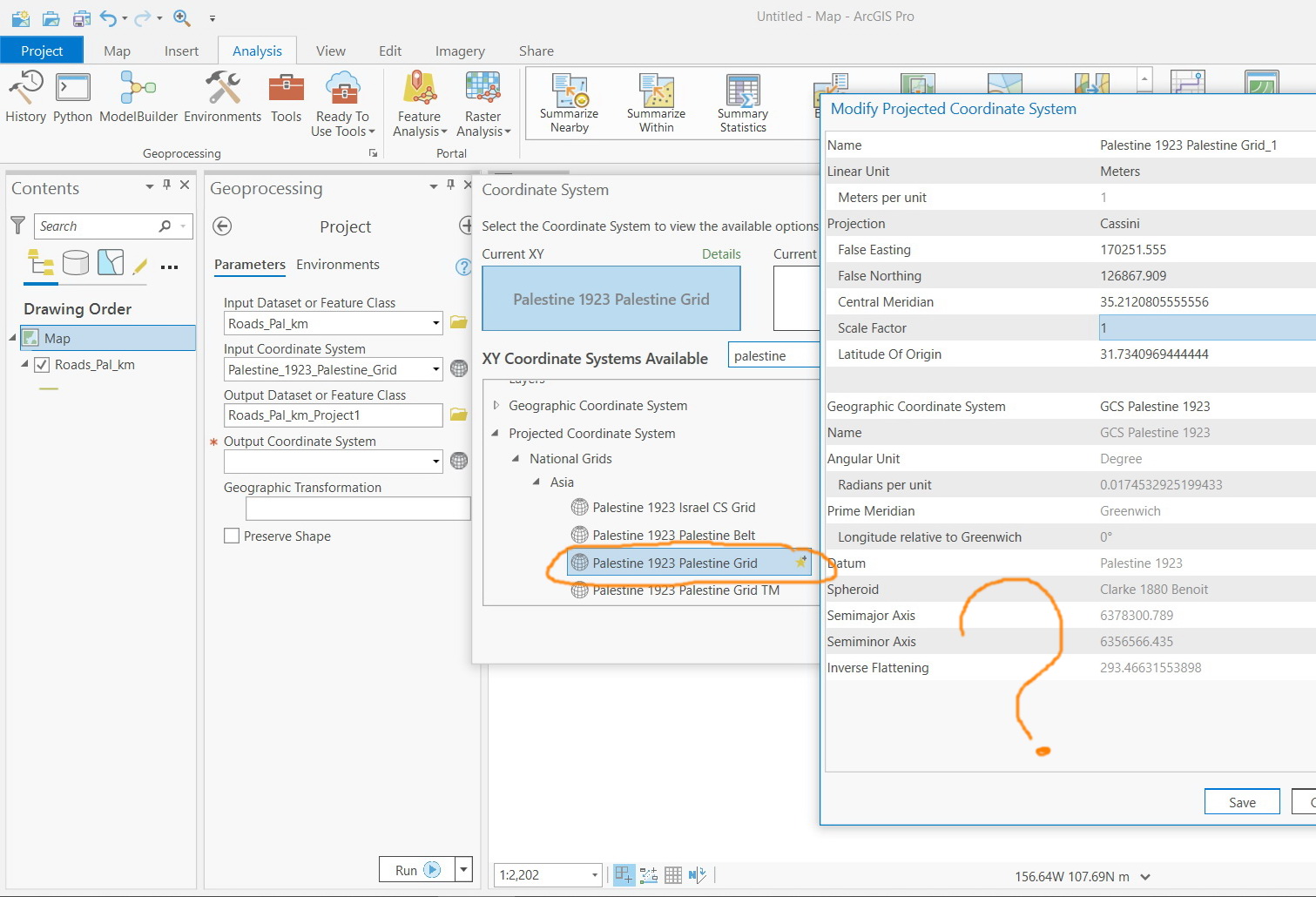1316x897 pixels.
Task: Switch to the Share ribbon tab
Action: 537,51
